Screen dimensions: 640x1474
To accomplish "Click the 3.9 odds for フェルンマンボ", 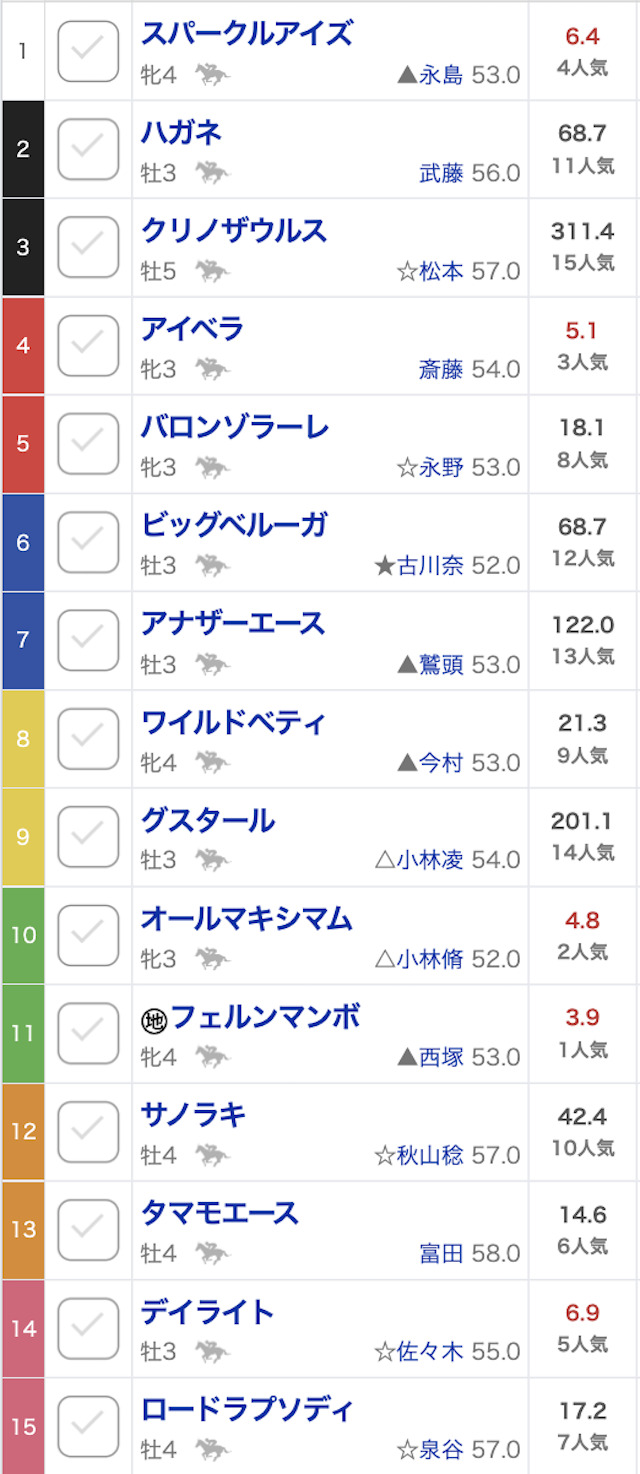I will pos(582,1017).
